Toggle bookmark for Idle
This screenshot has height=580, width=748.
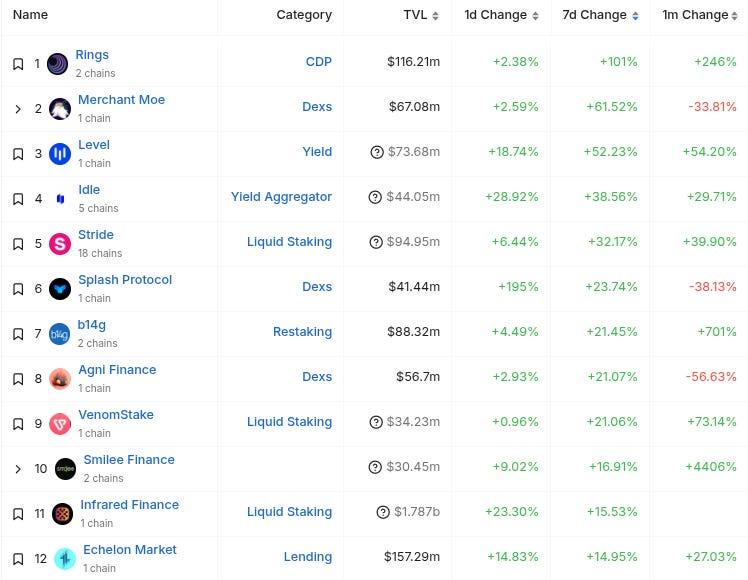[x=18, y=199]
